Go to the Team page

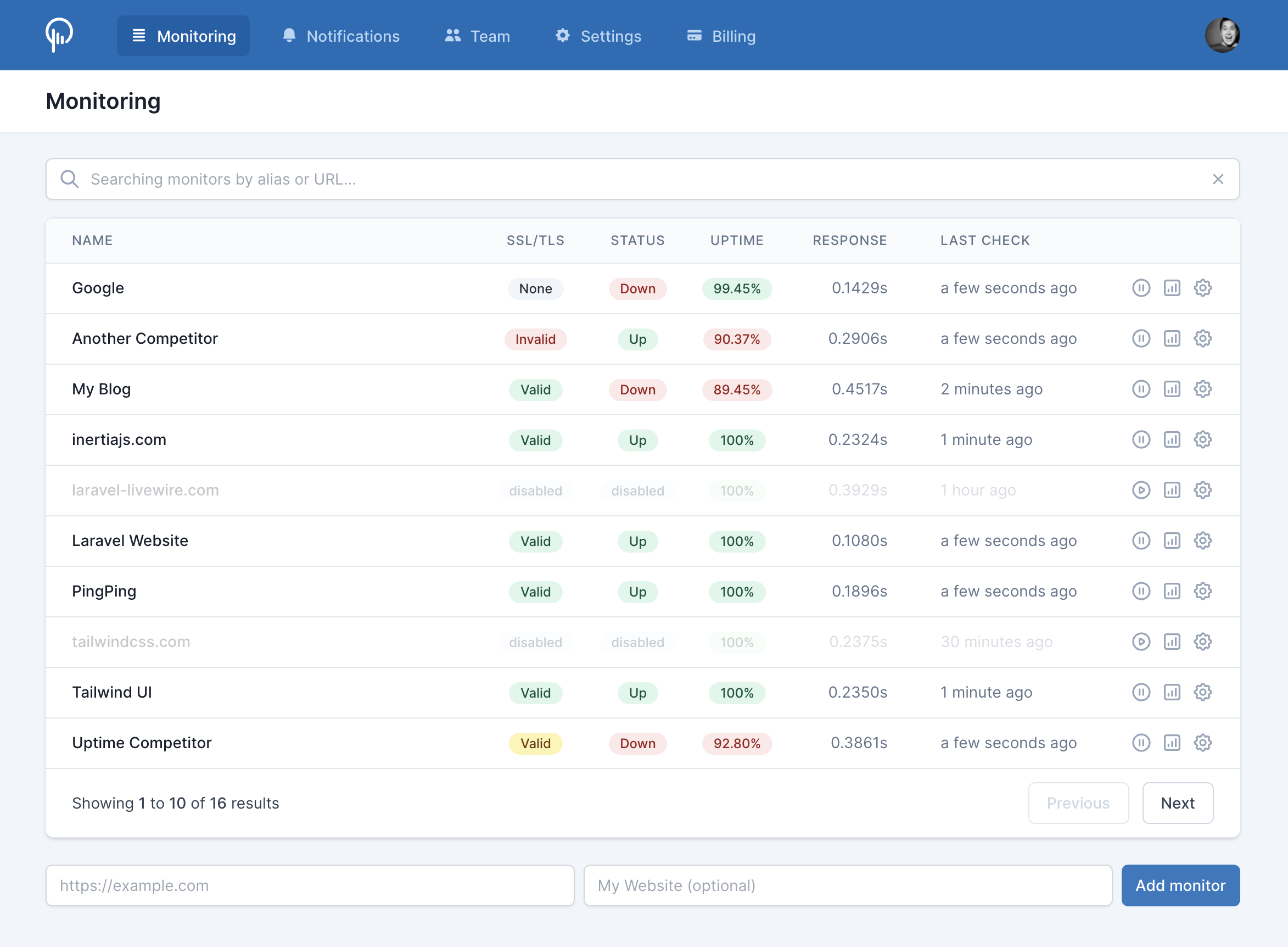(x=476, y=36)
